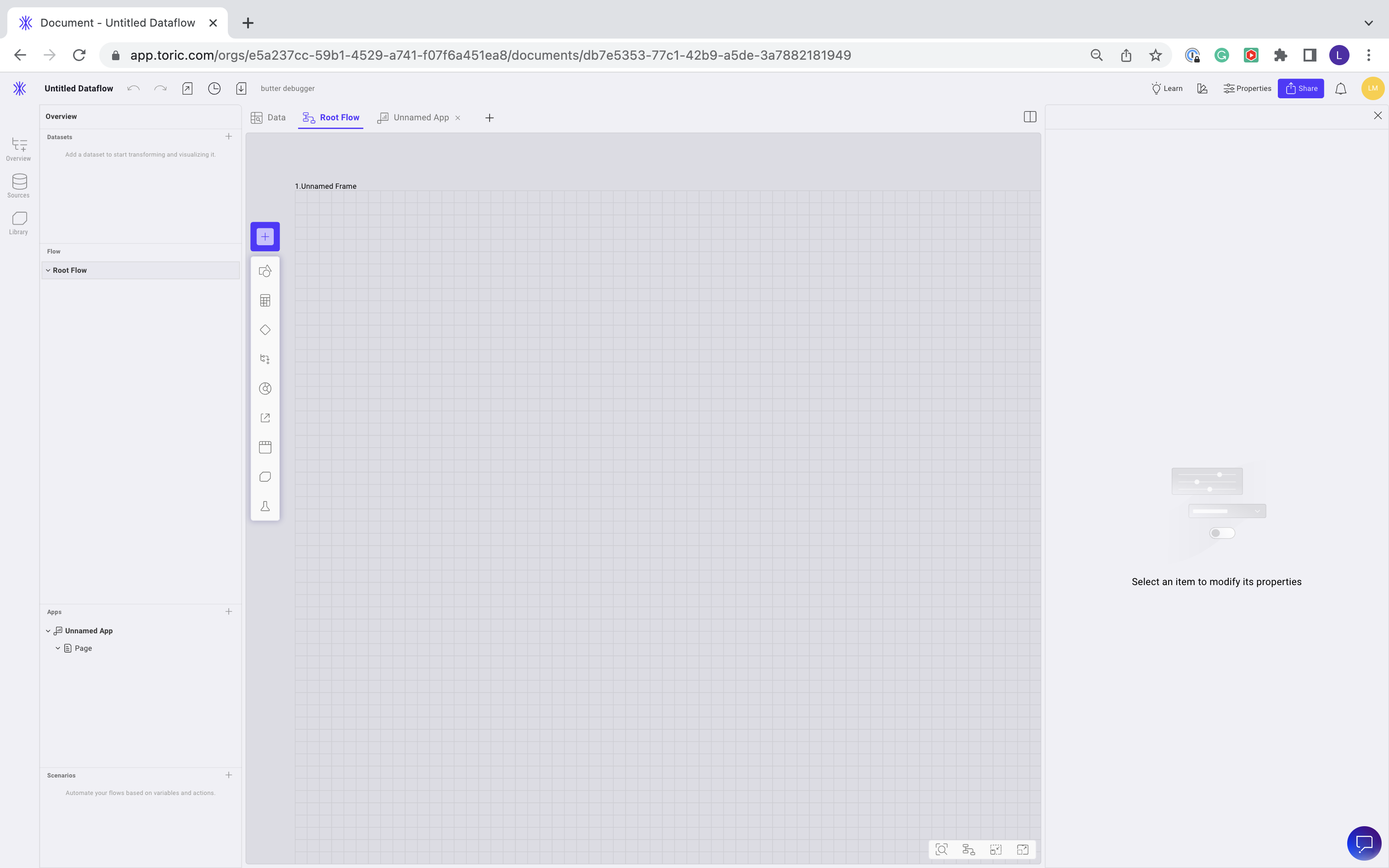Select the branch transform tool

[265, 359]
